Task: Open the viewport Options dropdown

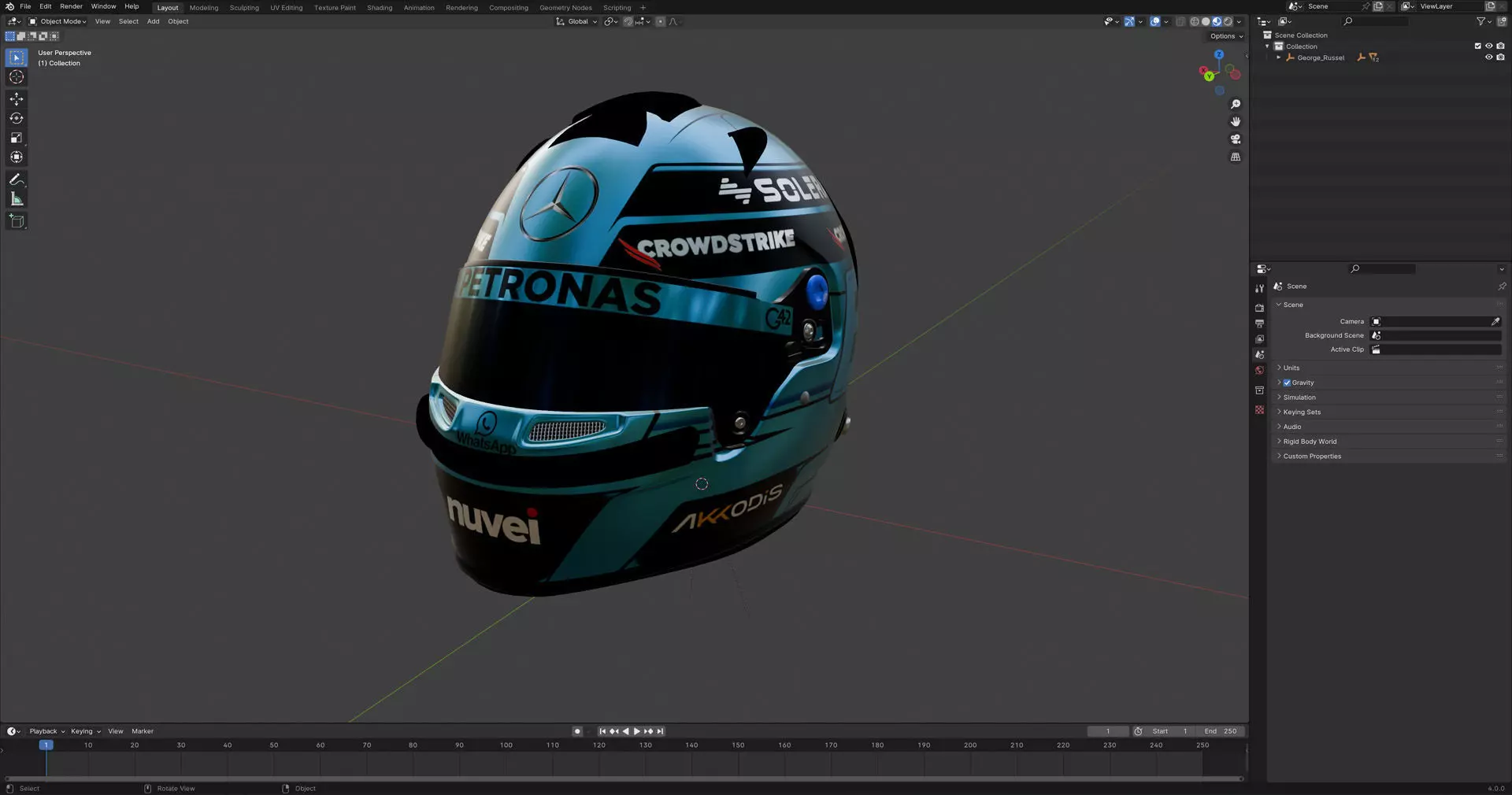Action: click(1226, 36)
